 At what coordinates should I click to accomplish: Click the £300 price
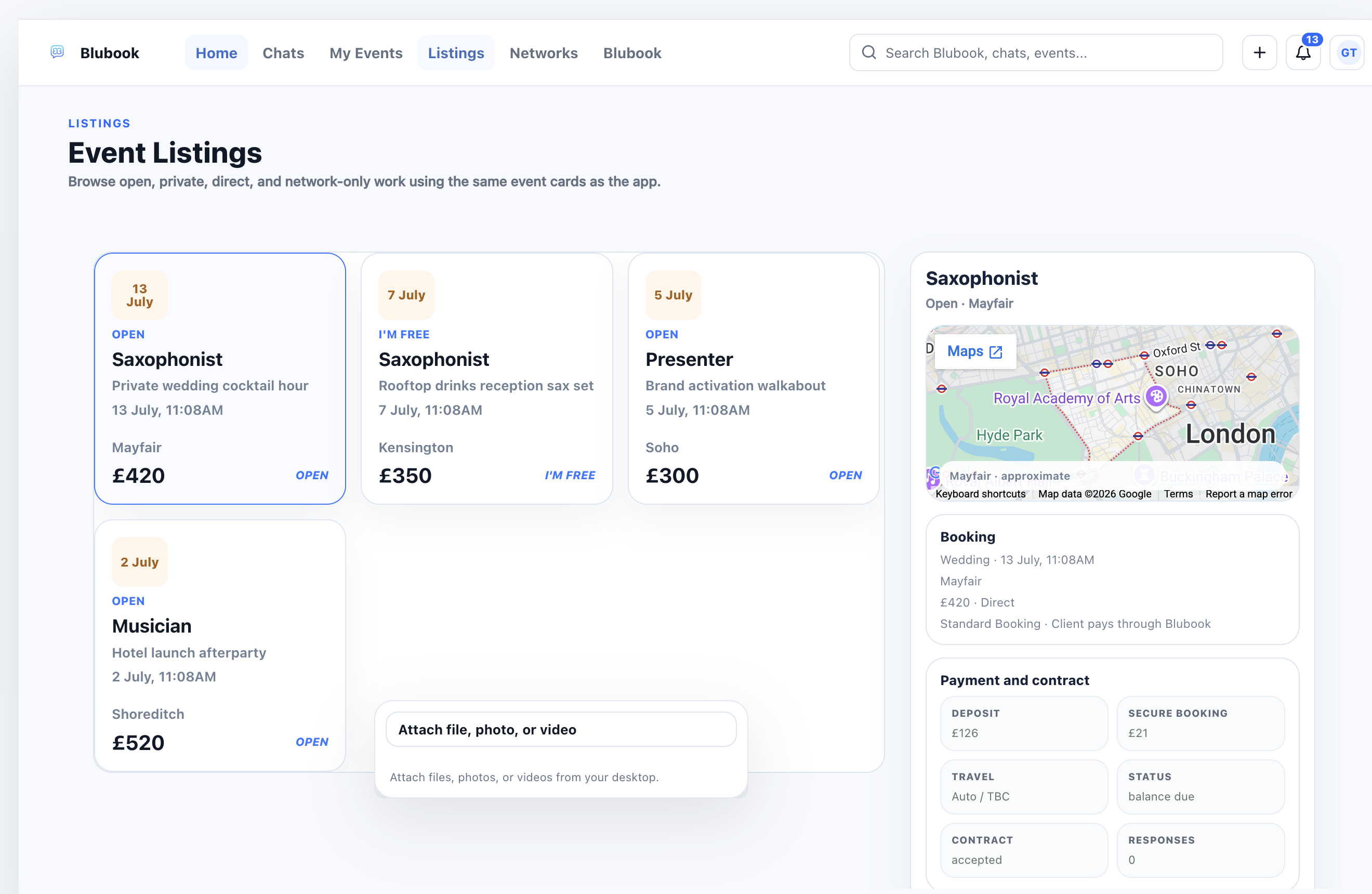671,475
